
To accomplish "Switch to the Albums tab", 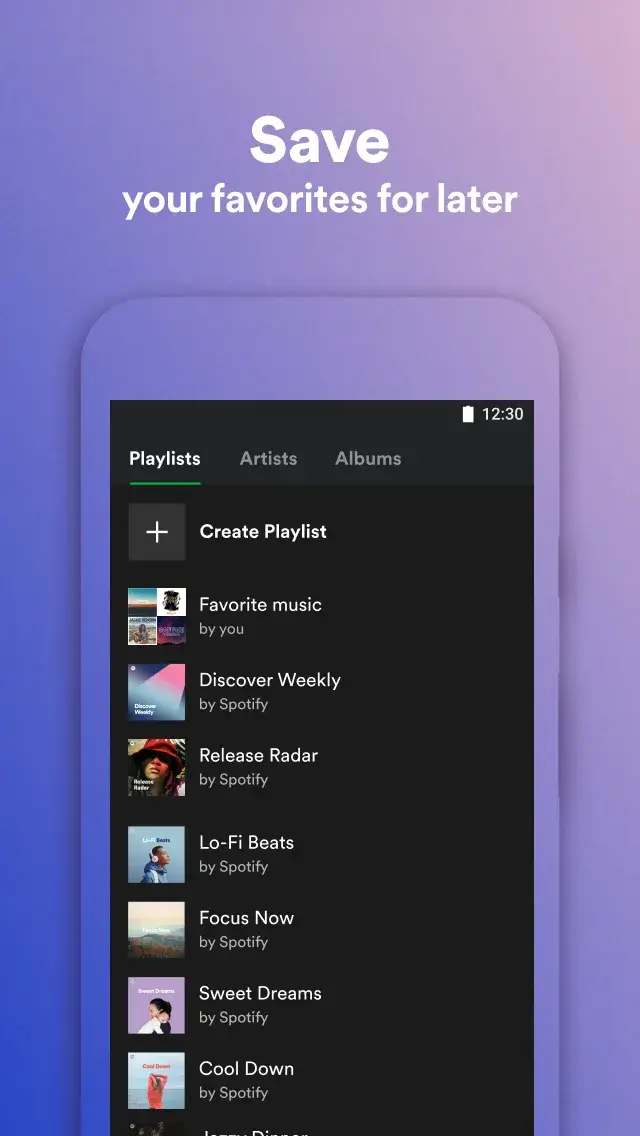I will point(368,459).
